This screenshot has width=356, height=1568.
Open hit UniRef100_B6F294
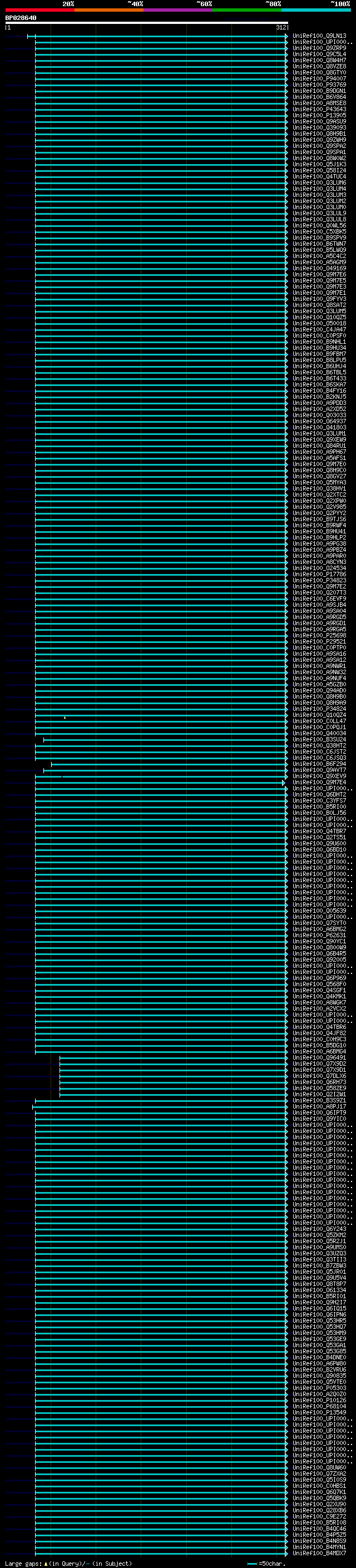coord(319,764)
